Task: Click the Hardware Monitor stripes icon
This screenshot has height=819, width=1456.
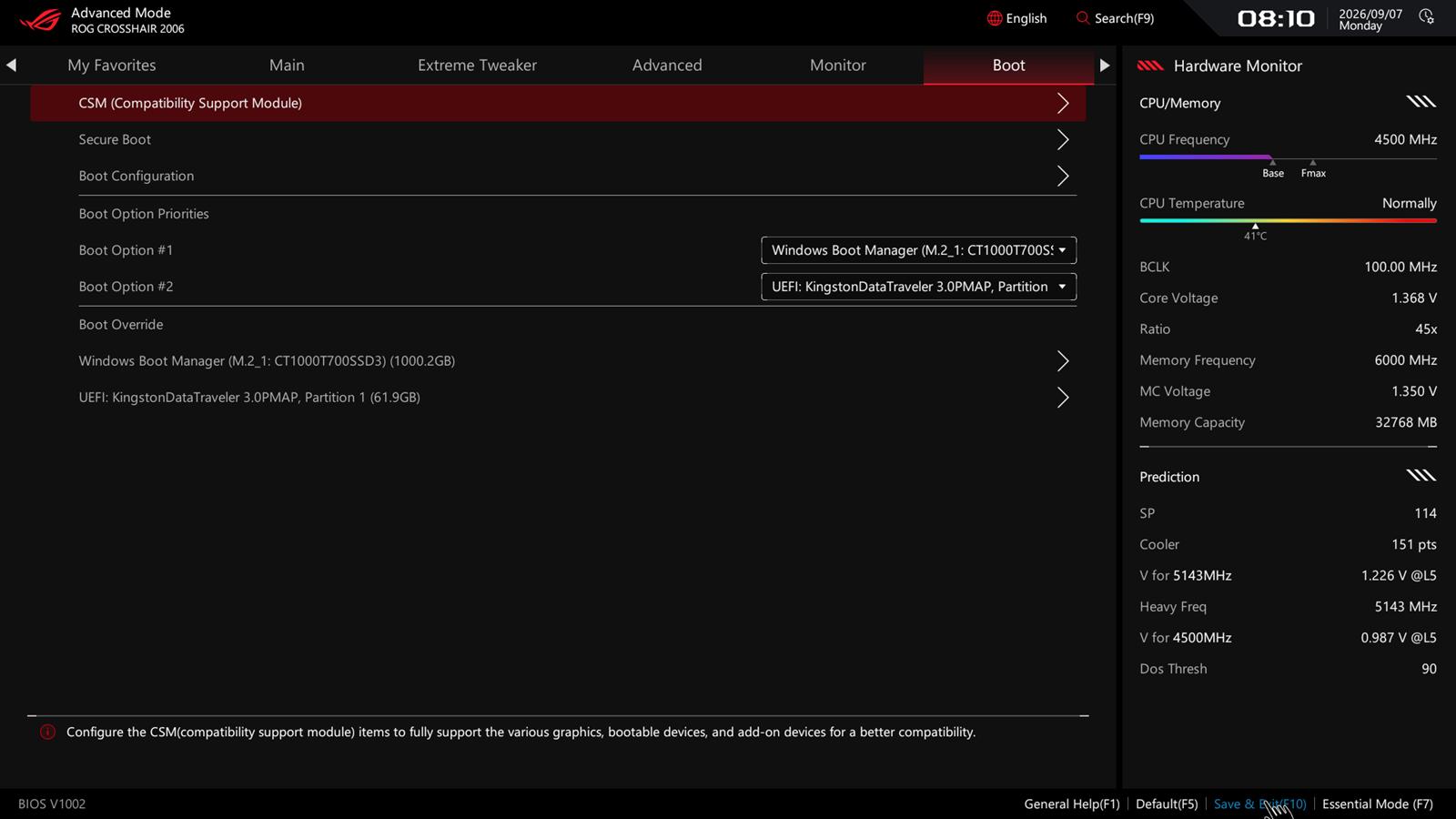Action: point(1150,66)
